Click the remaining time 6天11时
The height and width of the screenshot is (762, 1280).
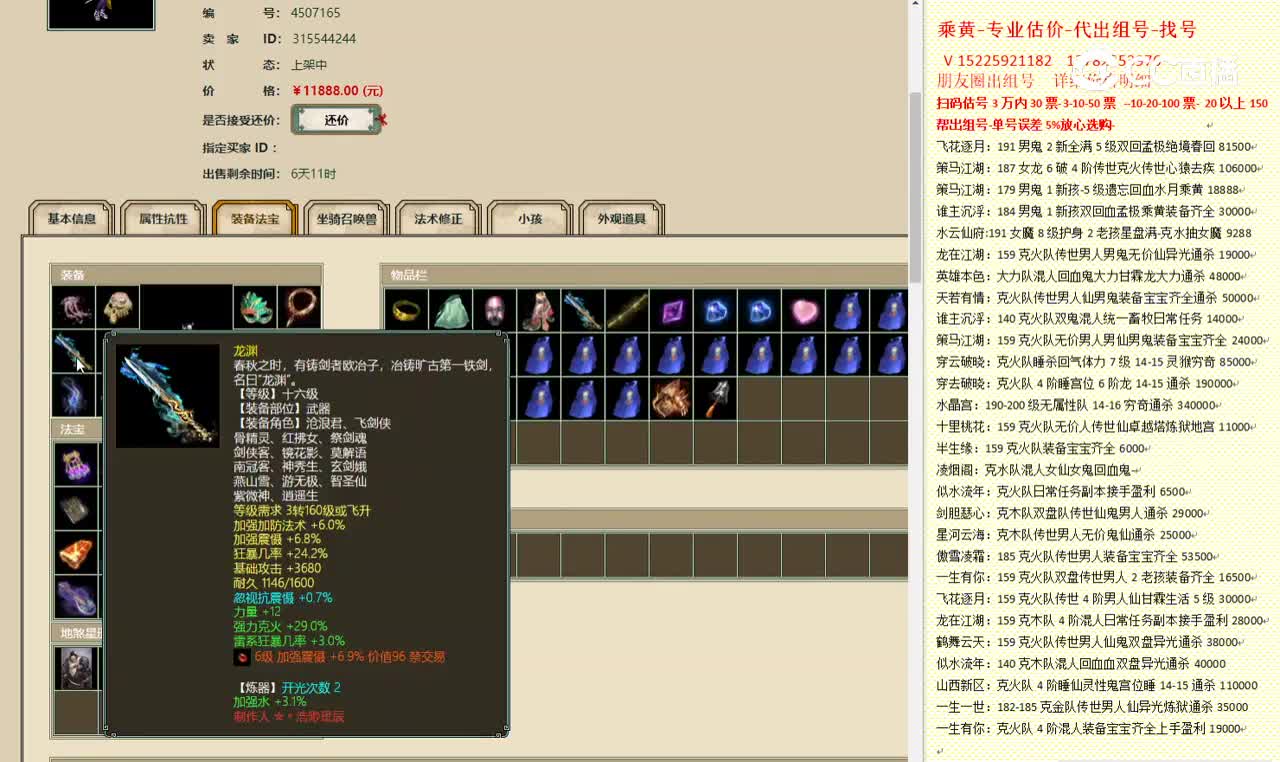click(314, 174)
